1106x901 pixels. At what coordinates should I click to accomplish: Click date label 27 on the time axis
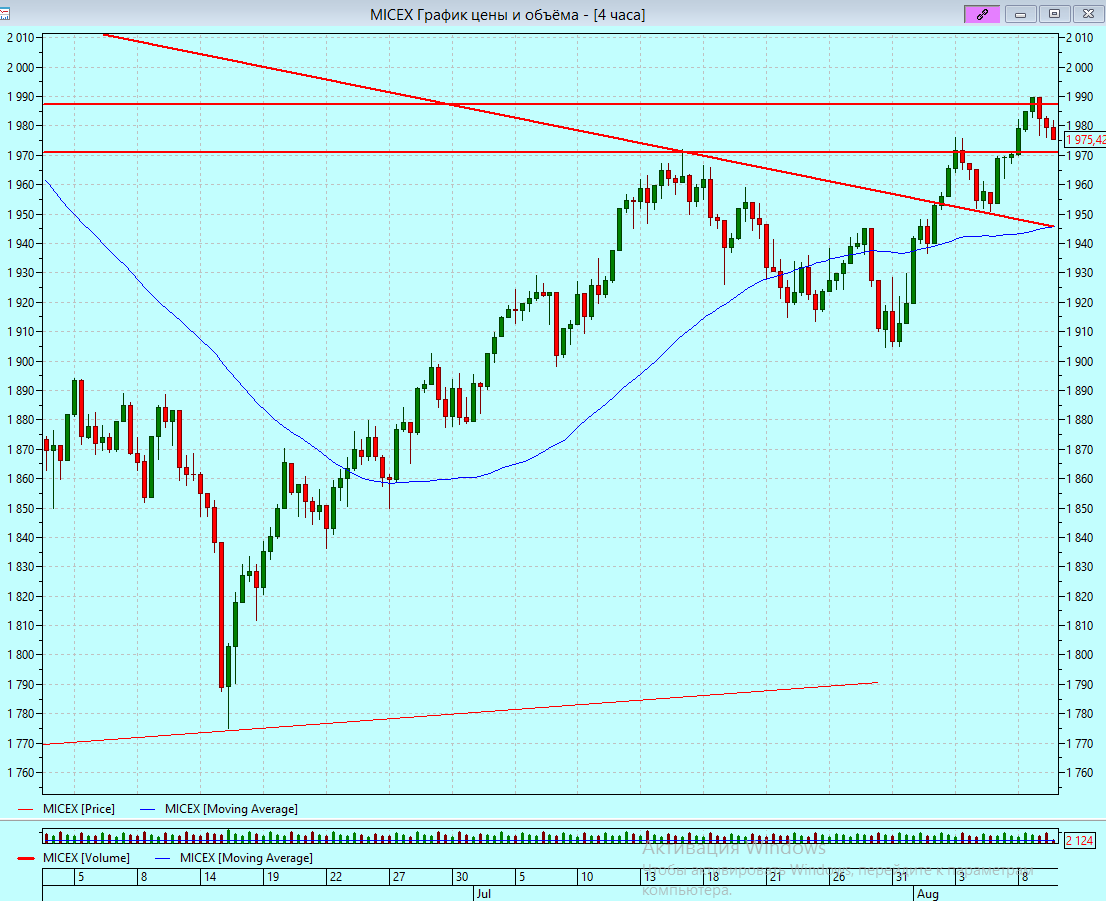[399, 877]
